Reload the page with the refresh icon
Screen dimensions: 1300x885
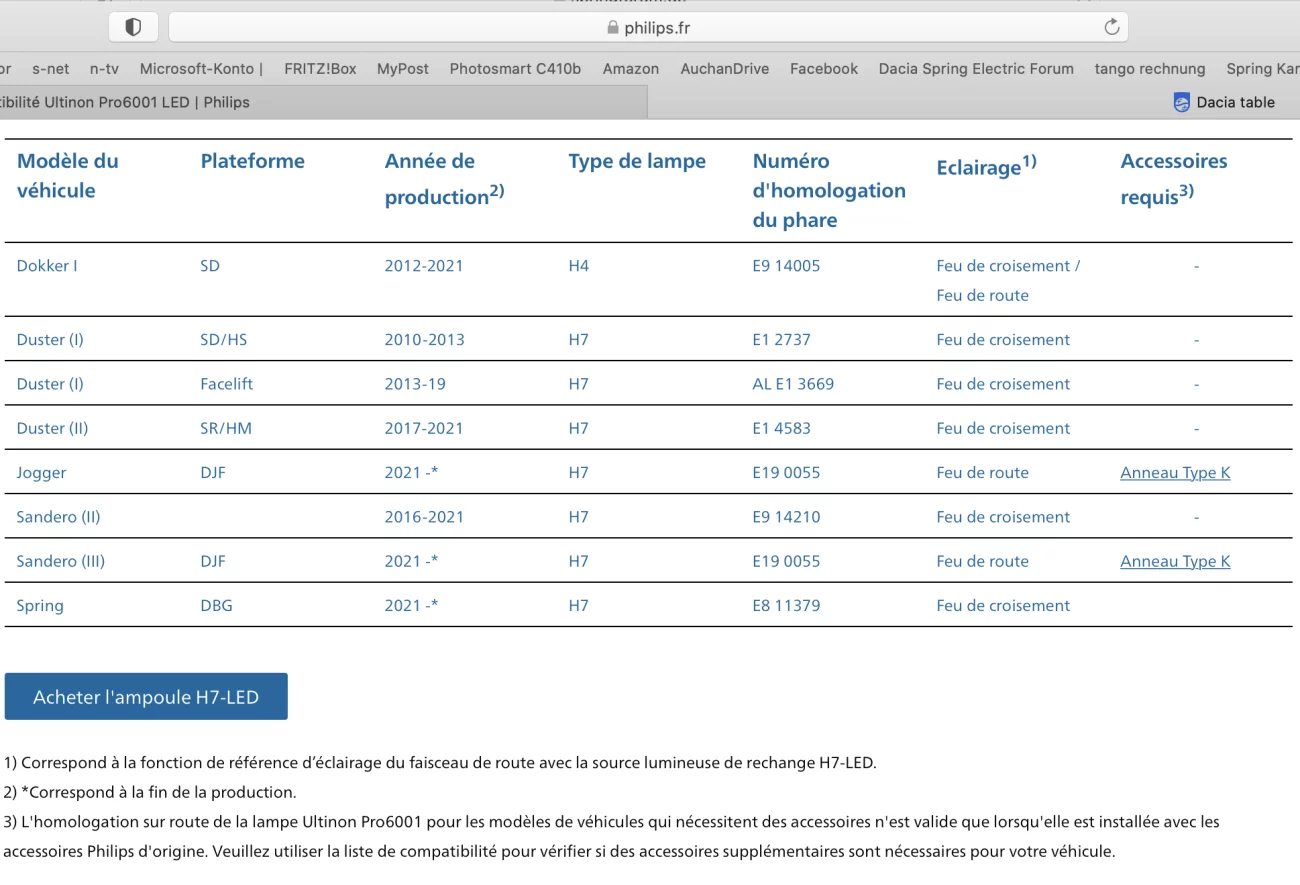pyautogui.click(x=1111, y=28)
